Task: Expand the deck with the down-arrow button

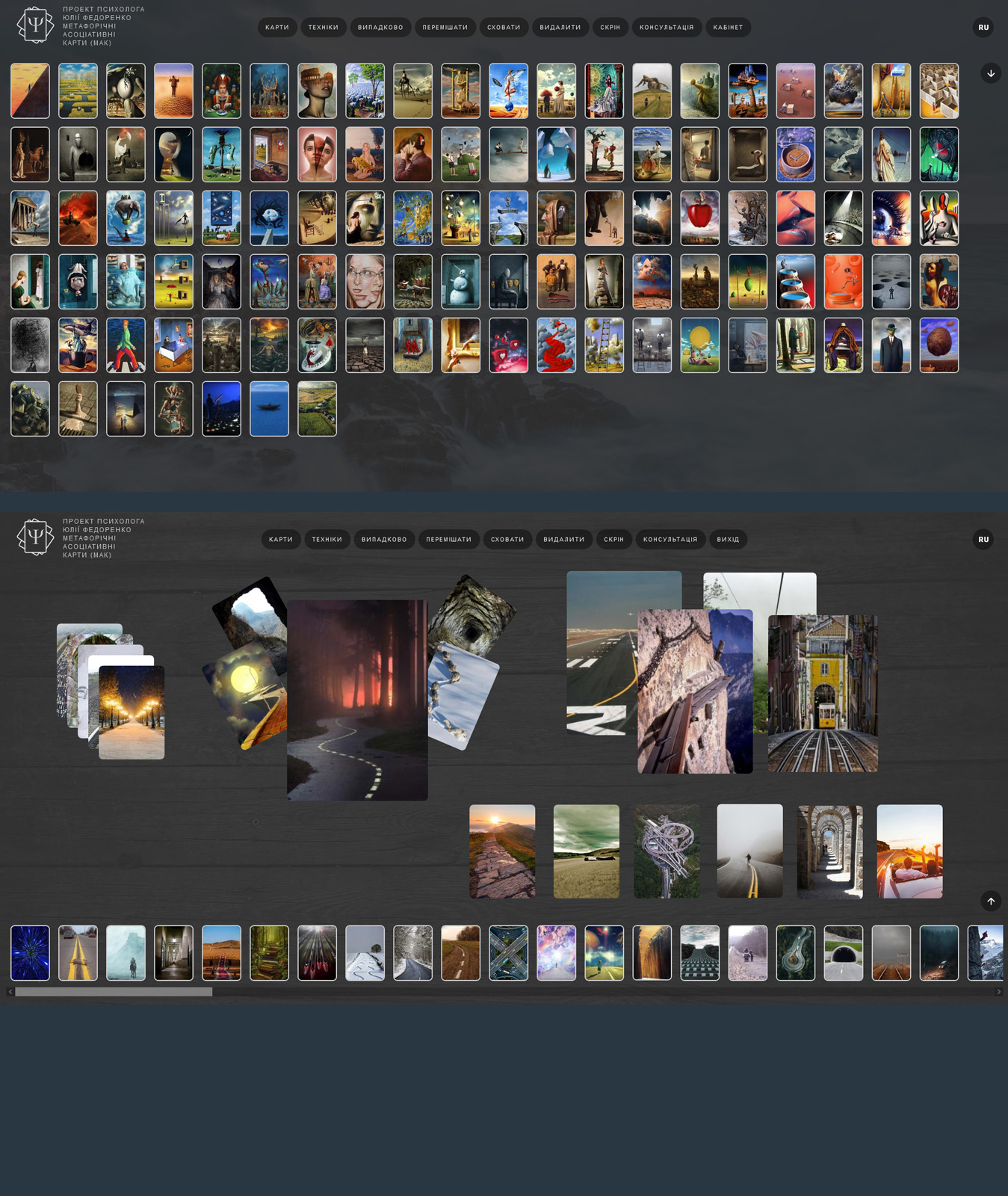Action: click(991, 73)
